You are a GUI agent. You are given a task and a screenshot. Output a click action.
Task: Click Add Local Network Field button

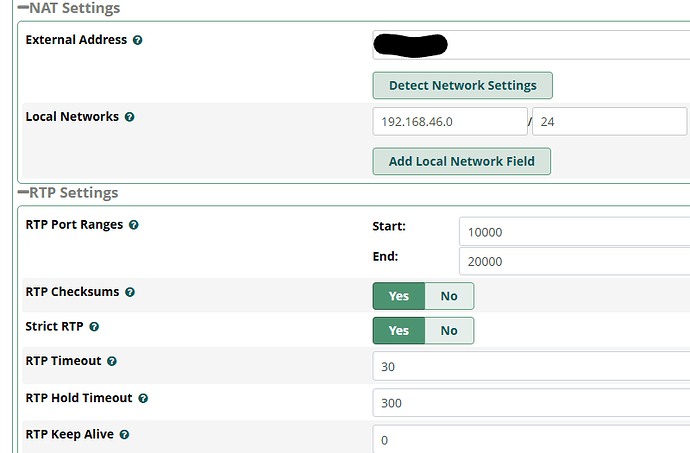461,161
